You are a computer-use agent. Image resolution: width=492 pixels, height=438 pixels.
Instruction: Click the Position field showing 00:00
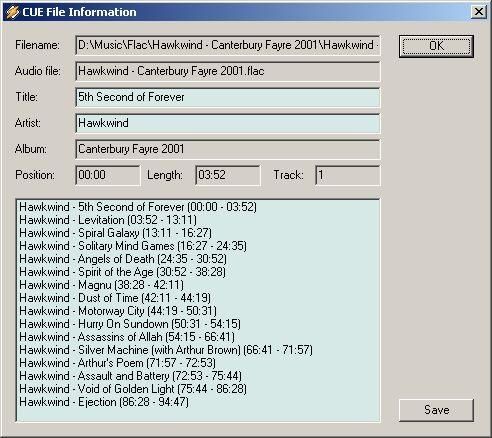(x=108, y=175)
